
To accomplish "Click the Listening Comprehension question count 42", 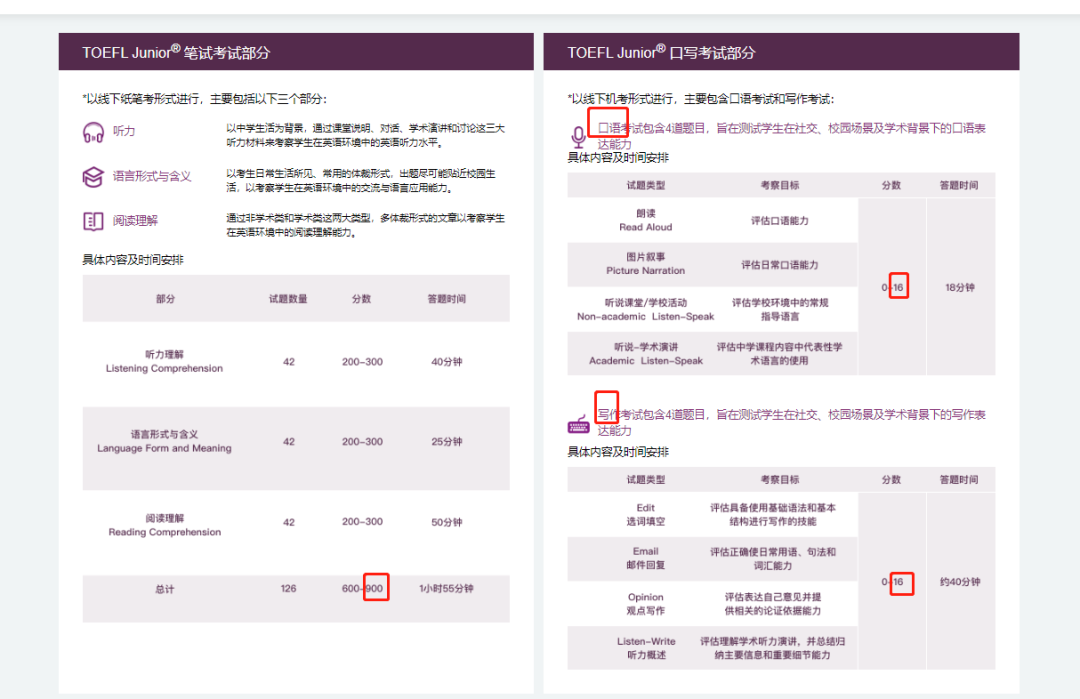I will pyautogui.click(x=289, y=362).
